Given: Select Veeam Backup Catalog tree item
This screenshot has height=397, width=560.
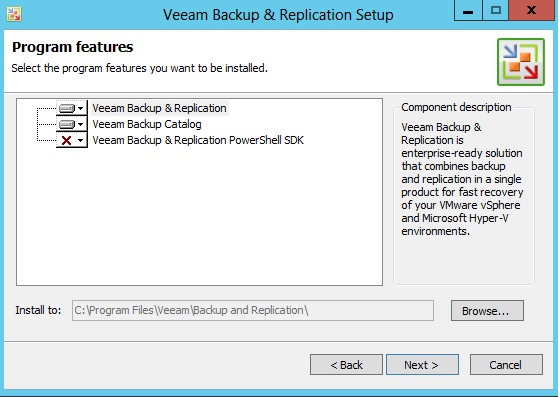Looking at the screenshot, I should pos(147,124).
